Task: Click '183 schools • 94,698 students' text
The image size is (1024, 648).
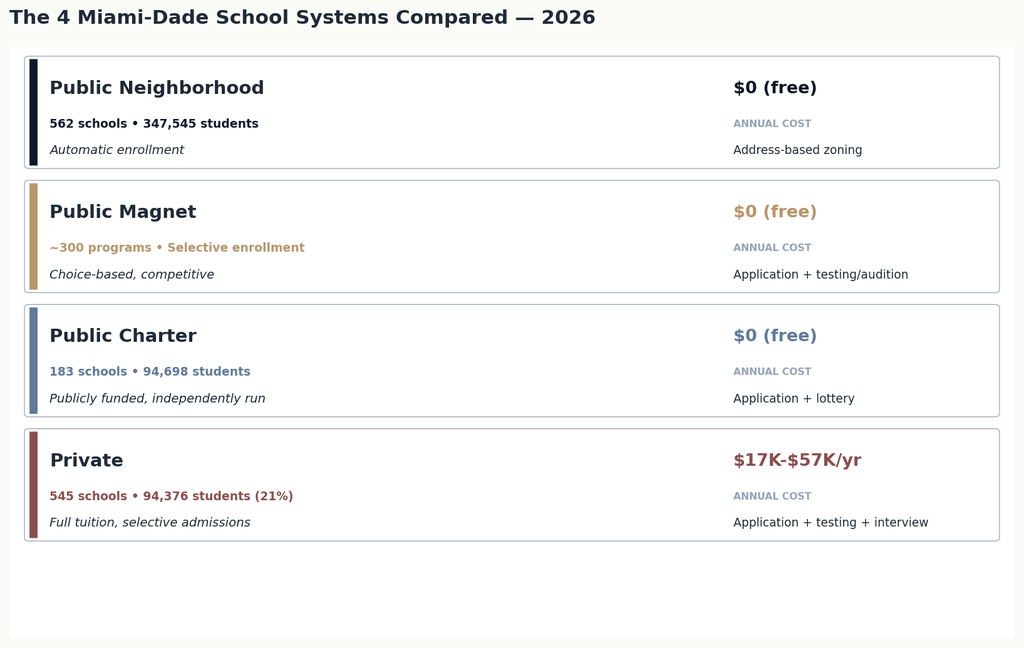Action: coord(150,372)
